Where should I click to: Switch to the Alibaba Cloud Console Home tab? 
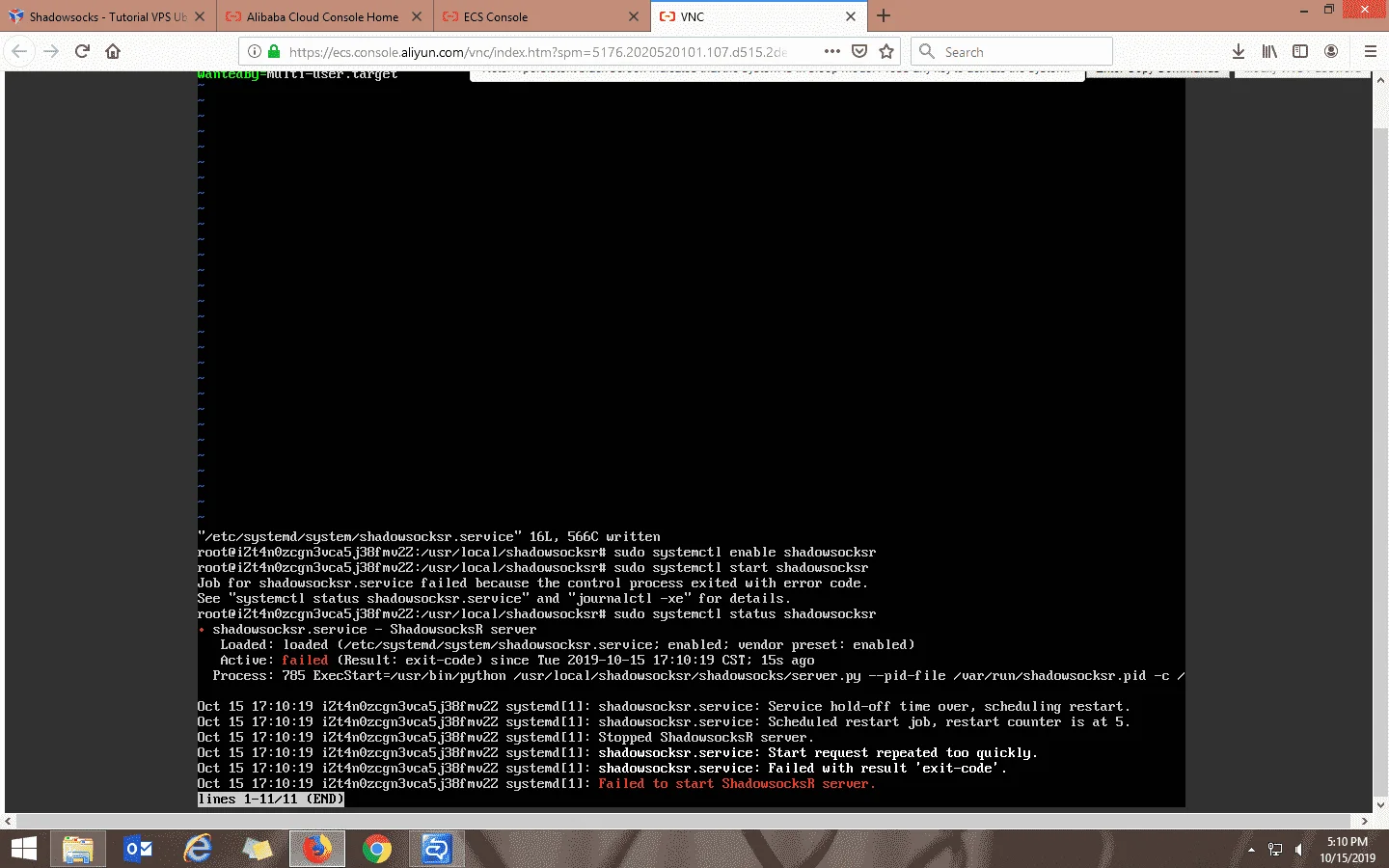click(x=323, y=16)
